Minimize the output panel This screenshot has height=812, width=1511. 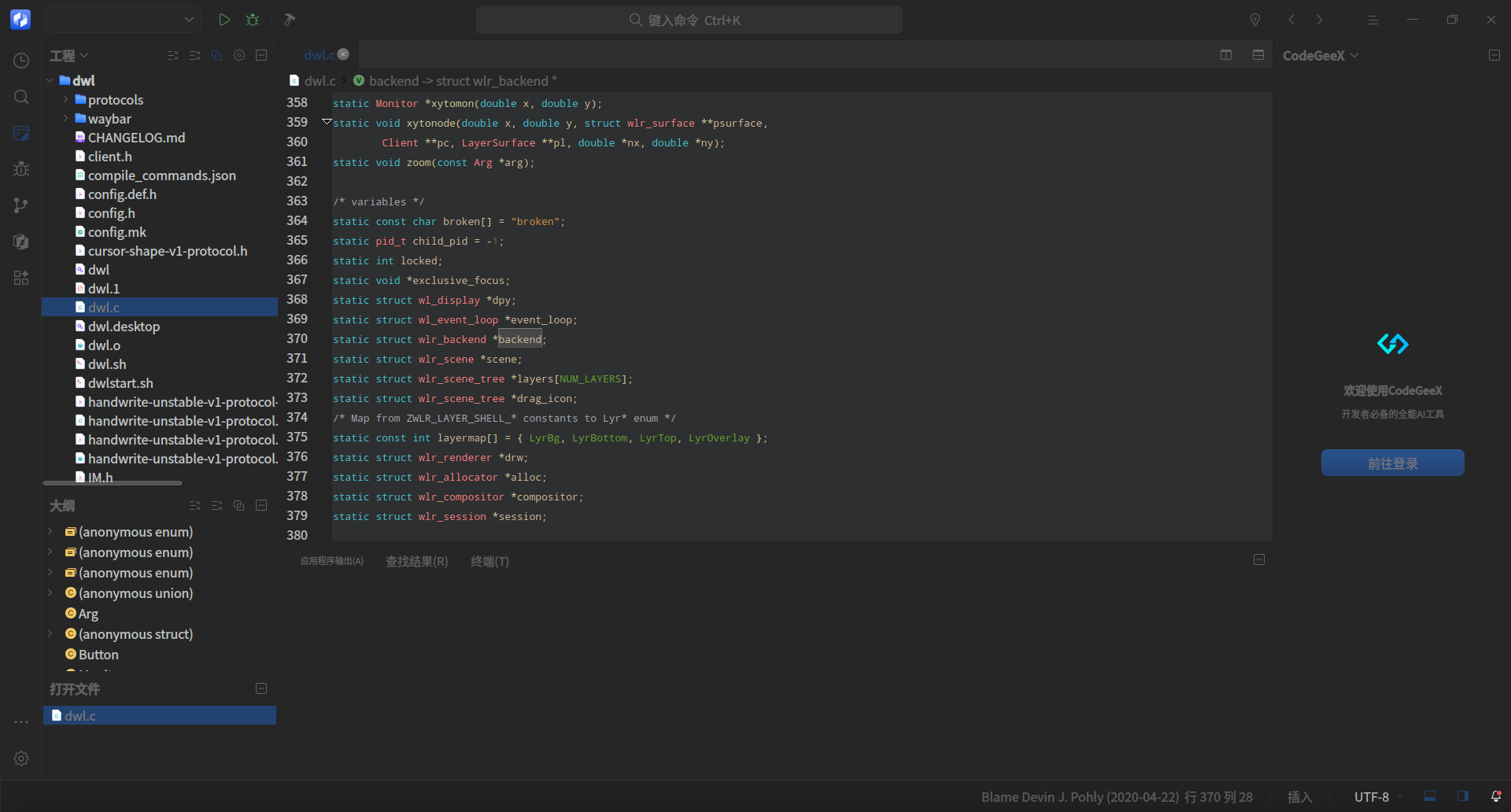pyautogui.click(x=1259, y=559)
